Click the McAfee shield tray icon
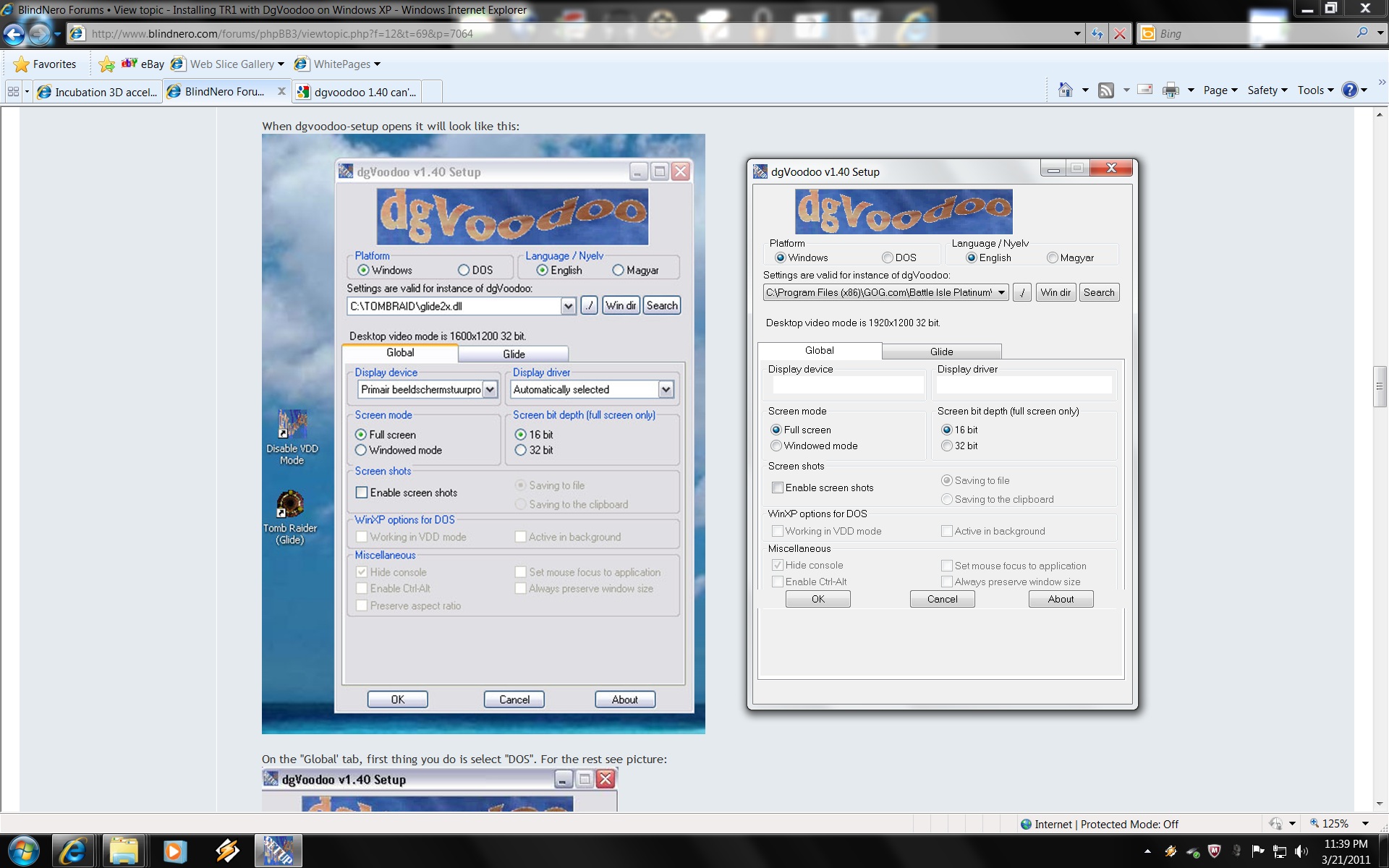Screen dimensions: 1389x868 pyautogui.click(x=1215, y=851)
